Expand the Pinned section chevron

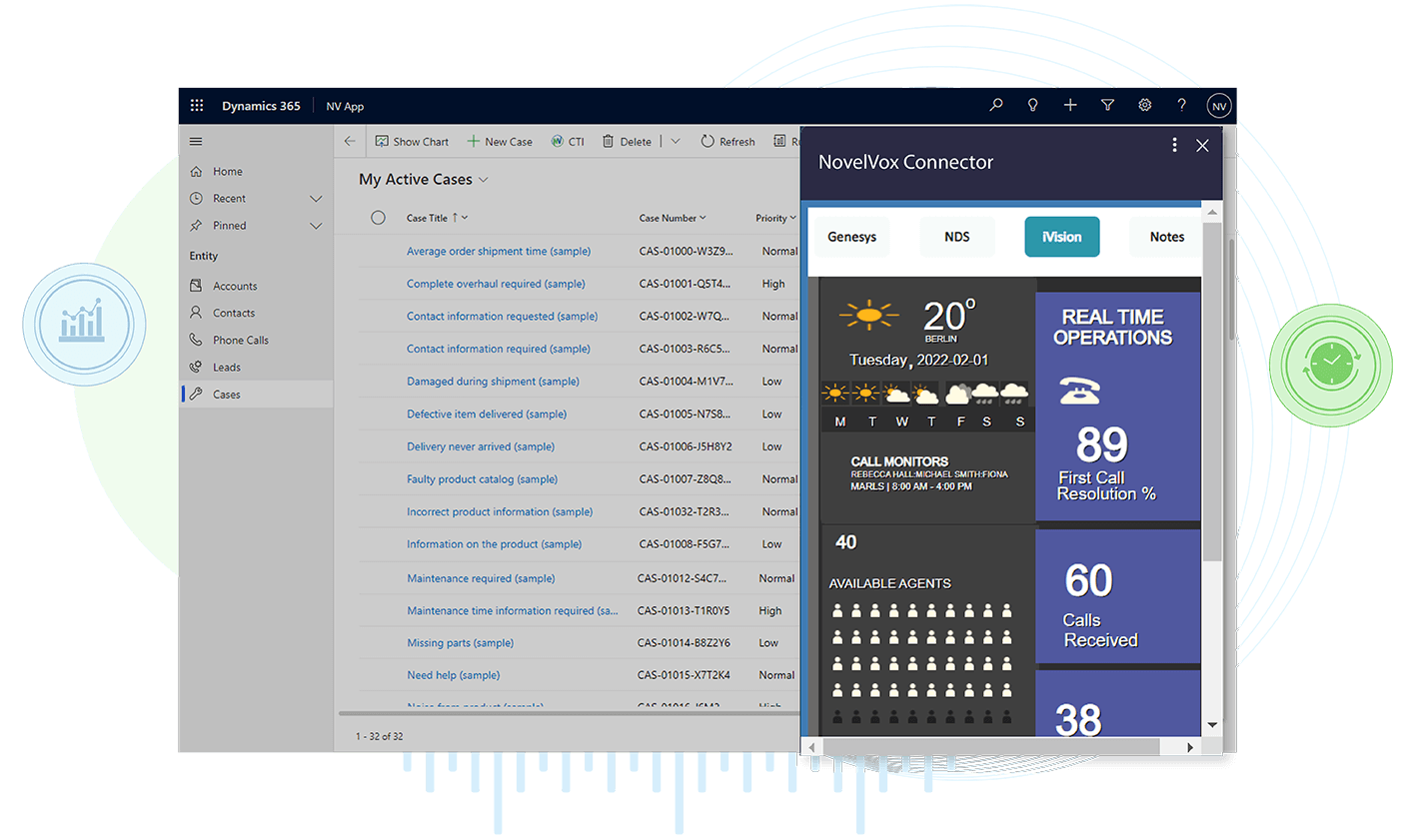316,226
